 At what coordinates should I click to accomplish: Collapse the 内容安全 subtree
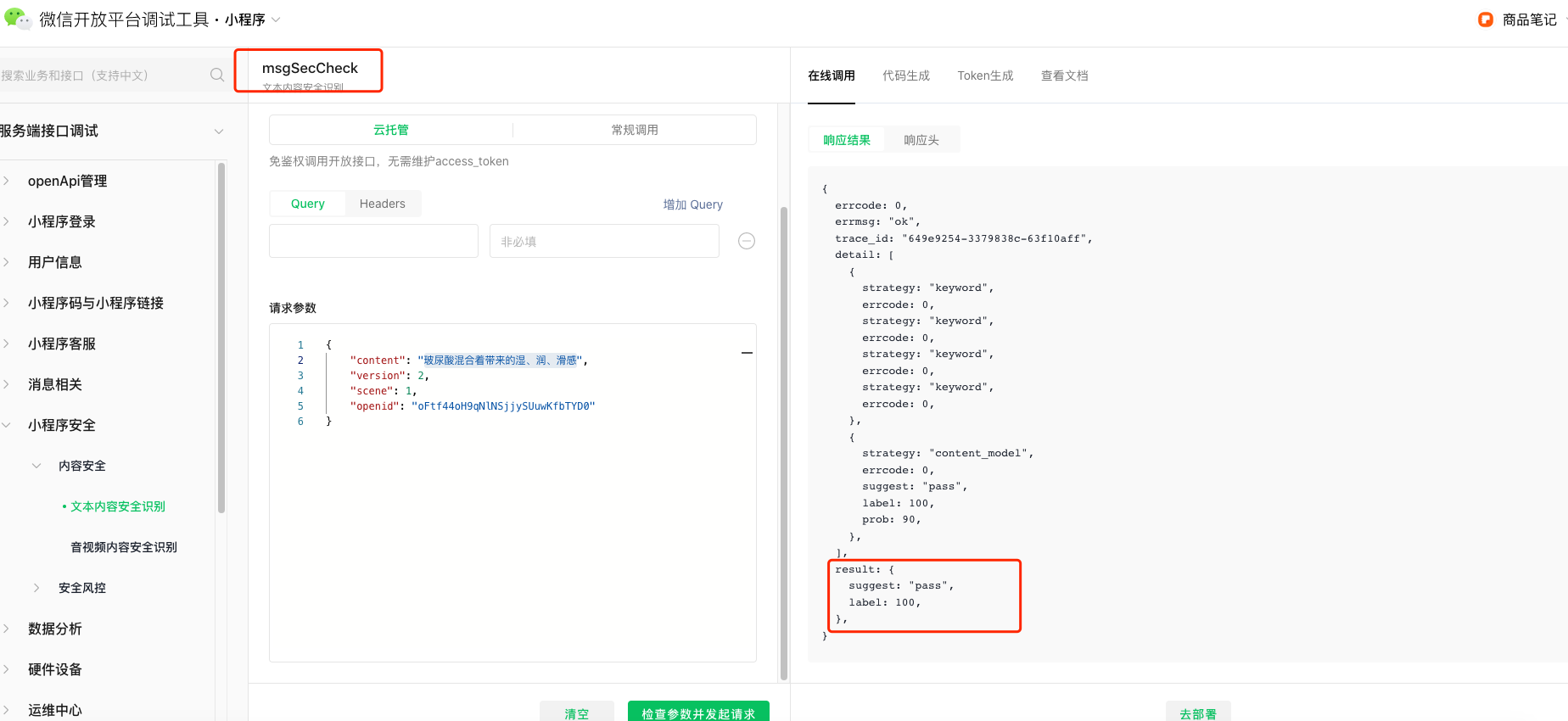point(36,466)
